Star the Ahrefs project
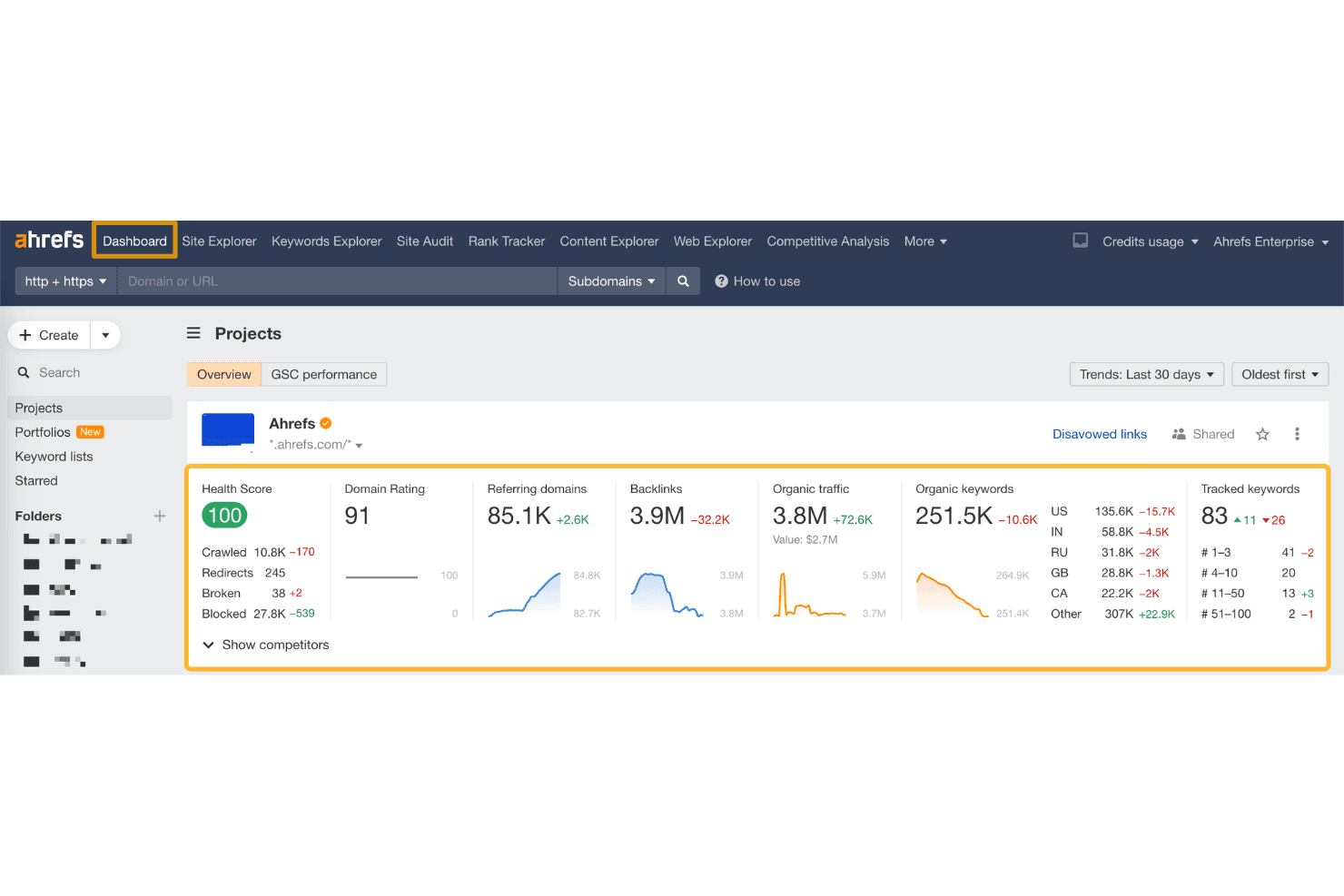 click(x=1262, y=434)
